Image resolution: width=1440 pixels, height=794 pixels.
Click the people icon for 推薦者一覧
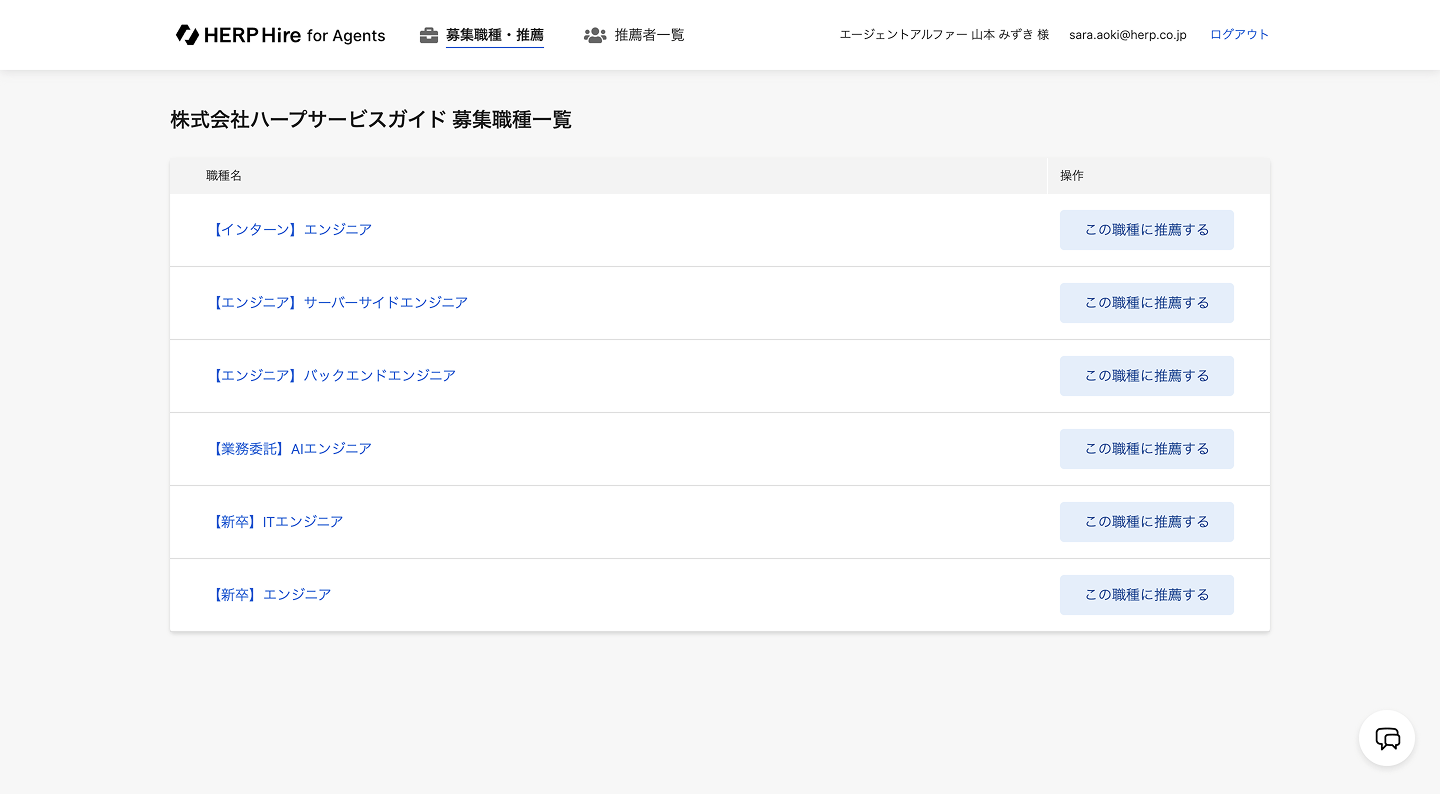coord(595,35)
